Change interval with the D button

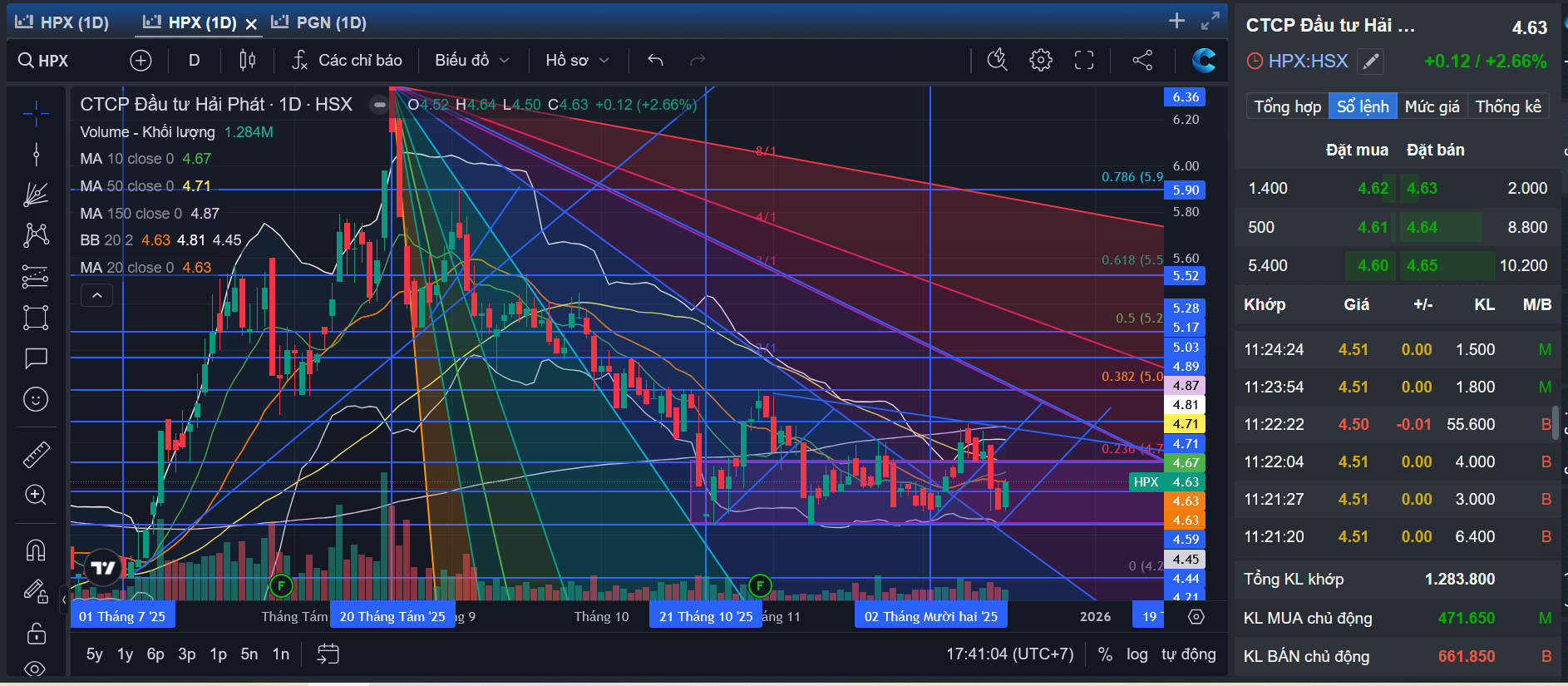pyautogui.click(x=194, y=60)
